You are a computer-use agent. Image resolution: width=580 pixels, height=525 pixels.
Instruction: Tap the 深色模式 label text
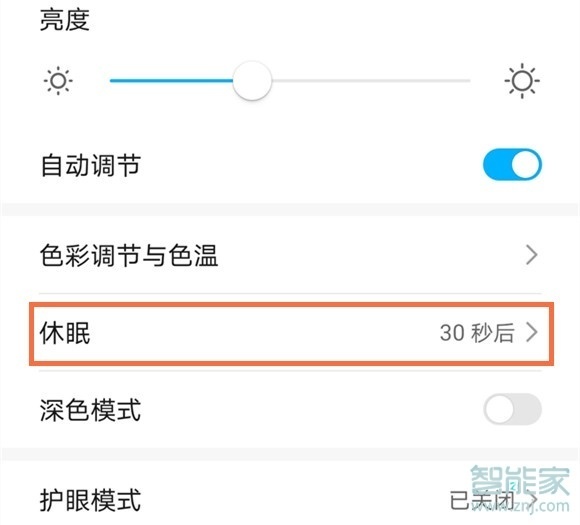coord(90,410)
